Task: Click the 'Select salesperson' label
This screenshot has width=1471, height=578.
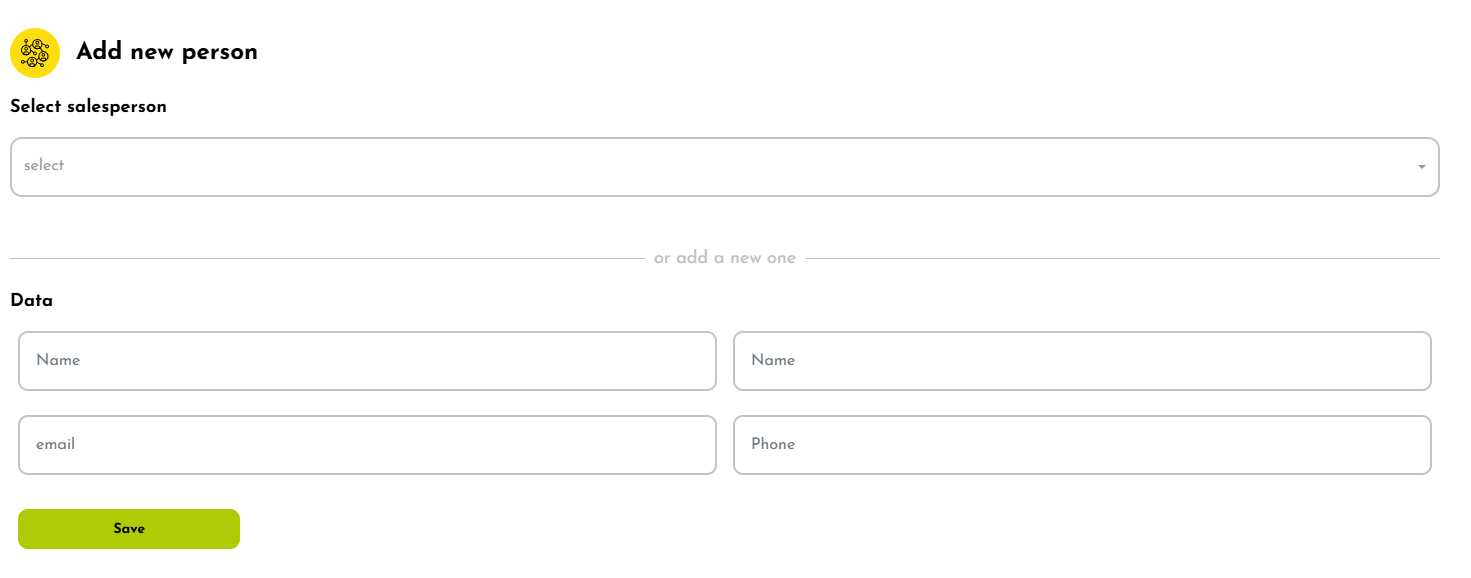Action: tap(88, 107)
